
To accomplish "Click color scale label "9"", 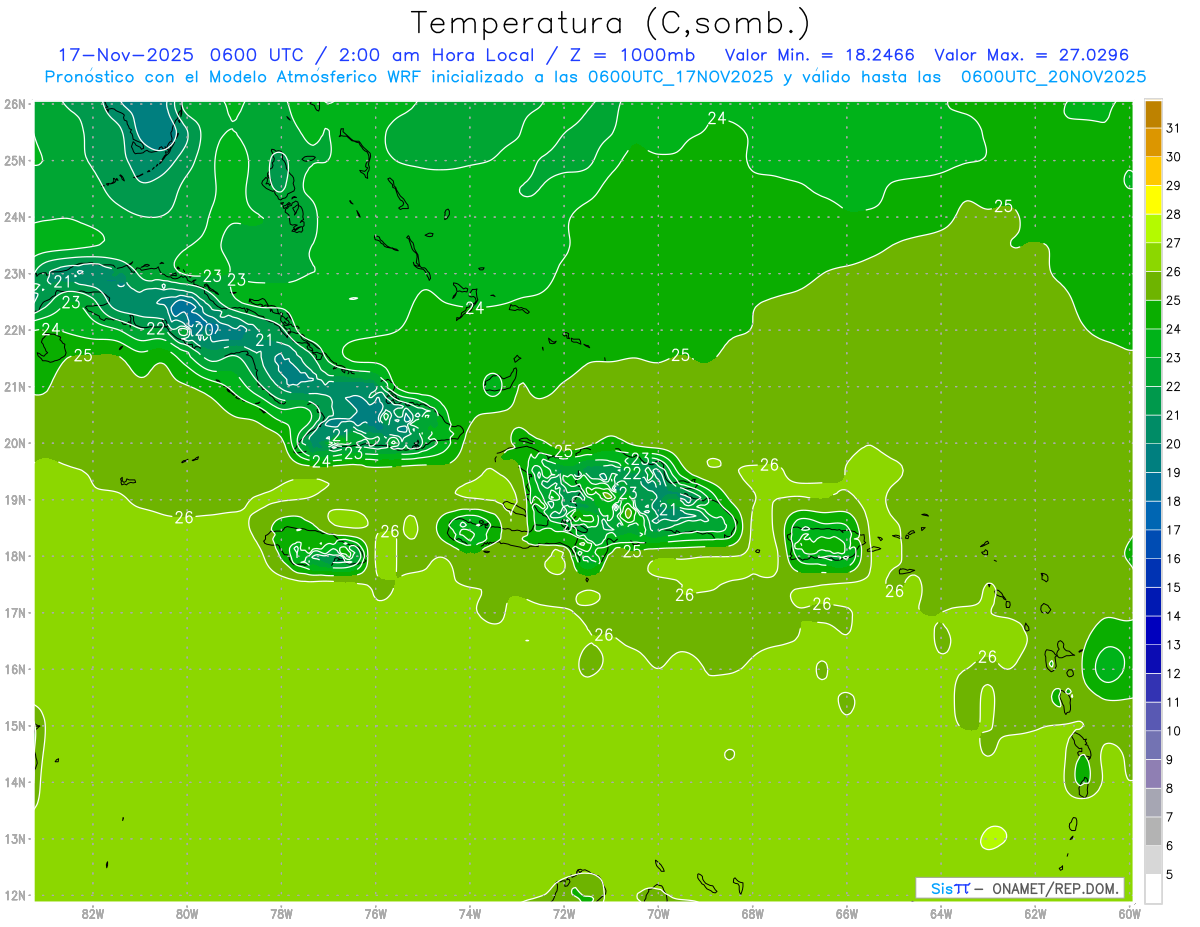I will [1171, 760].
